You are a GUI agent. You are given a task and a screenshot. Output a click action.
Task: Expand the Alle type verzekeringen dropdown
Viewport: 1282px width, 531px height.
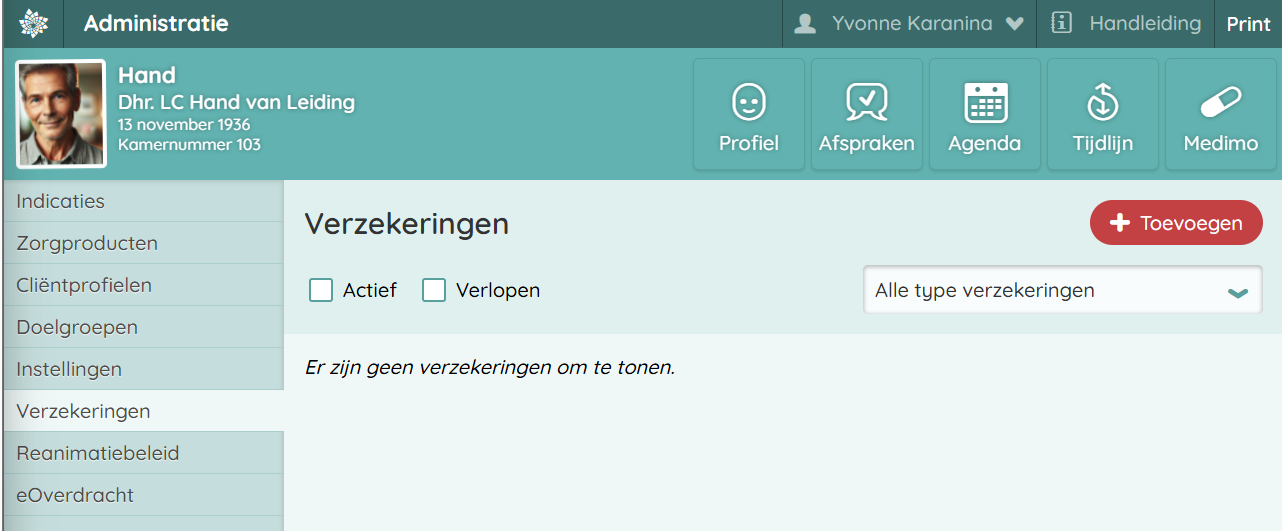[1062, 291]
